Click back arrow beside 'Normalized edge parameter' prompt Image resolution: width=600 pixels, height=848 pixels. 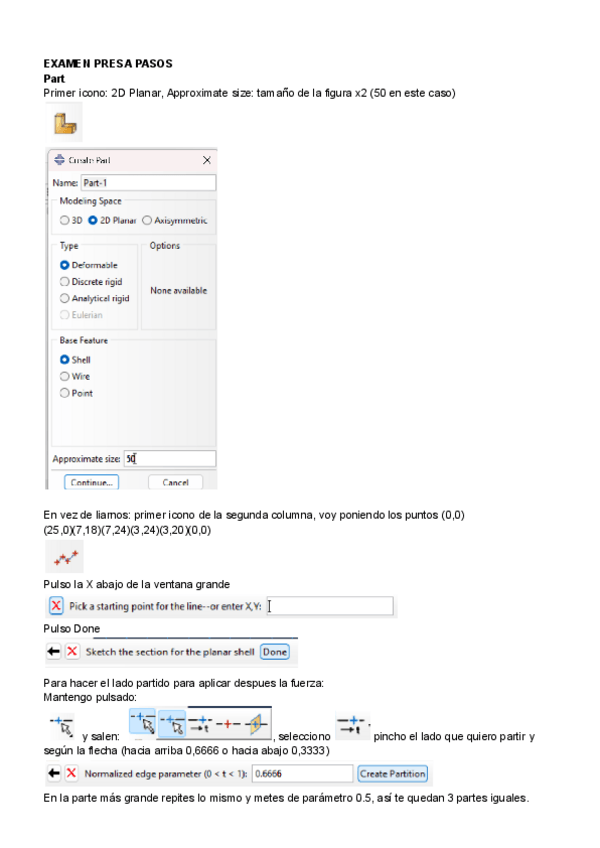pos(54,773)
